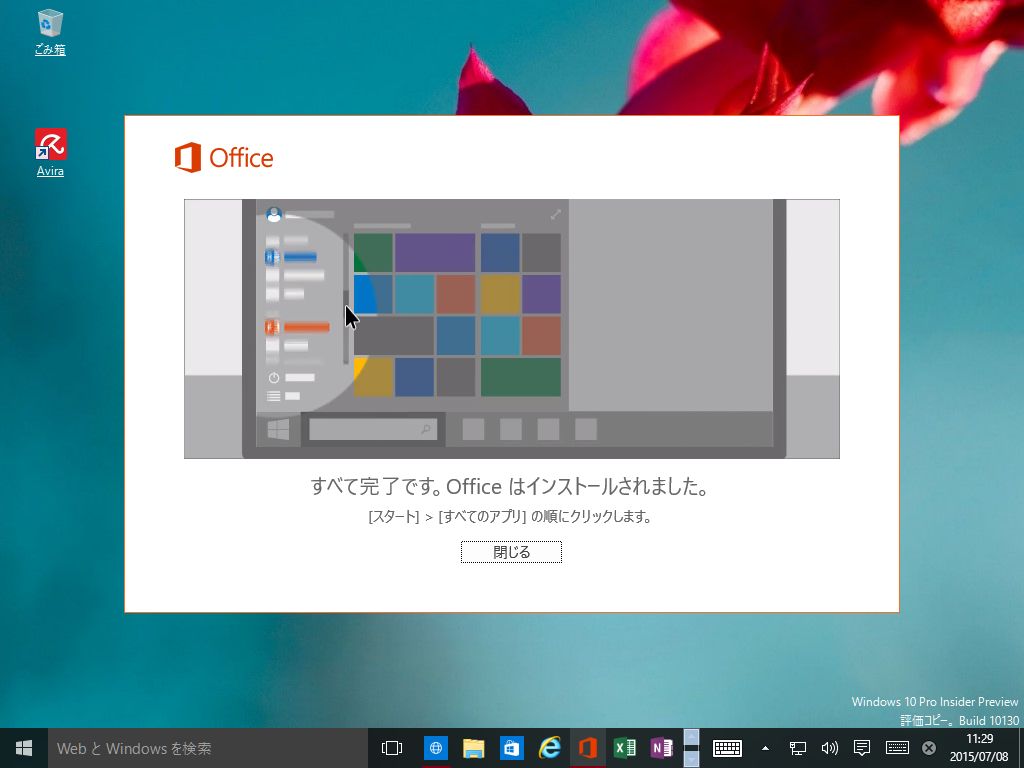Image resolution: width=1024 pixels, height=768 pixels.
Task: Click the taskbar scroll down arrow
Action: (x=692, y=760)
